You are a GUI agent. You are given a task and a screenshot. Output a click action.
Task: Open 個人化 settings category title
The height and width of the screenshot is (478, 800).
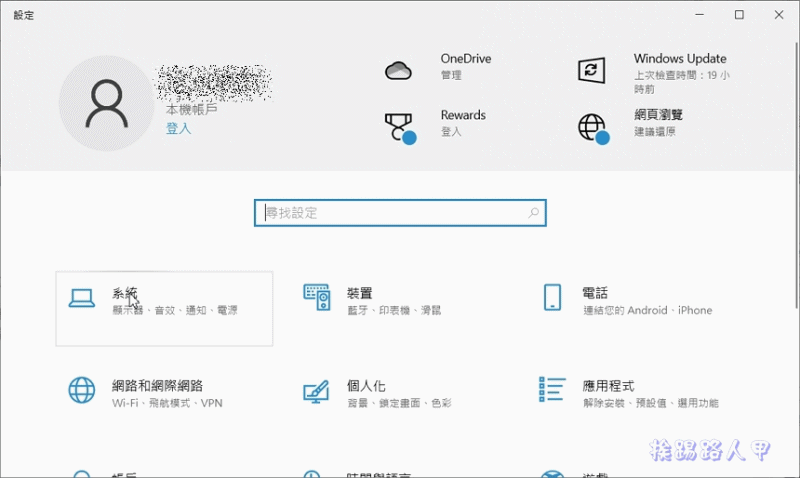(x=366, y=386)
